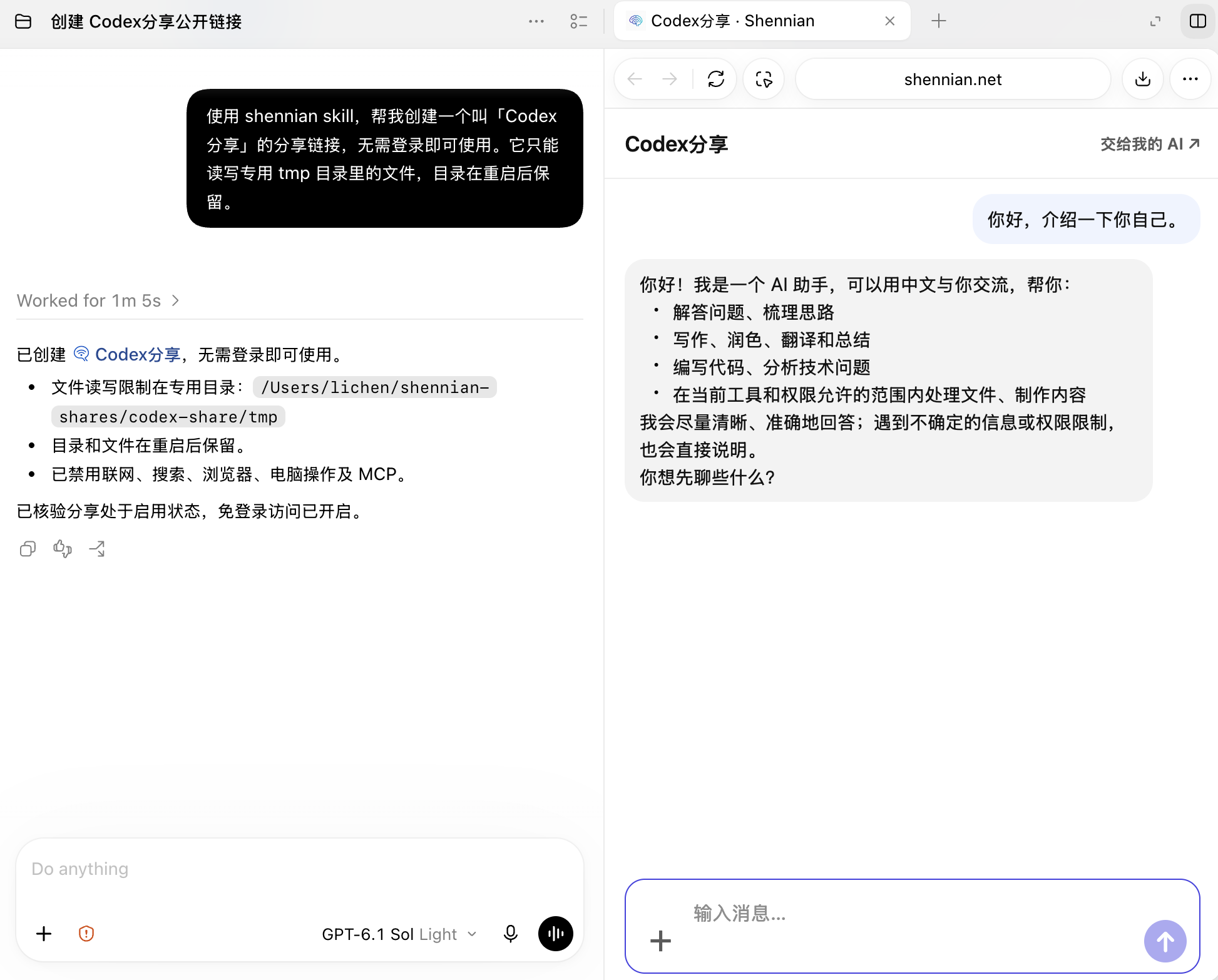Reload the shennian.net page

pos(716,79)
